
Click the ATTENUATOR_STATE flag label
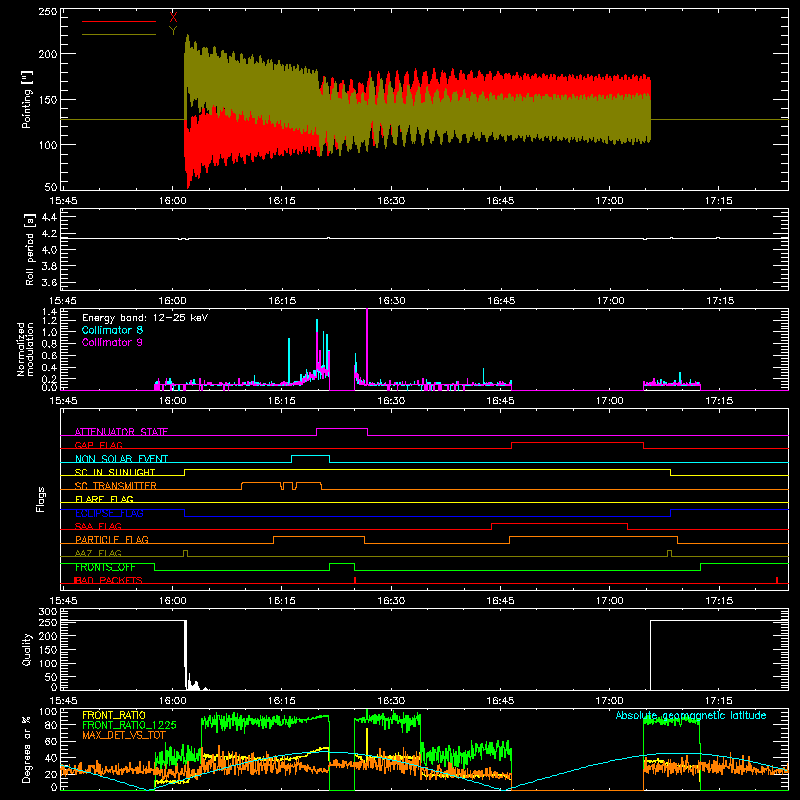tap(121, 432)
